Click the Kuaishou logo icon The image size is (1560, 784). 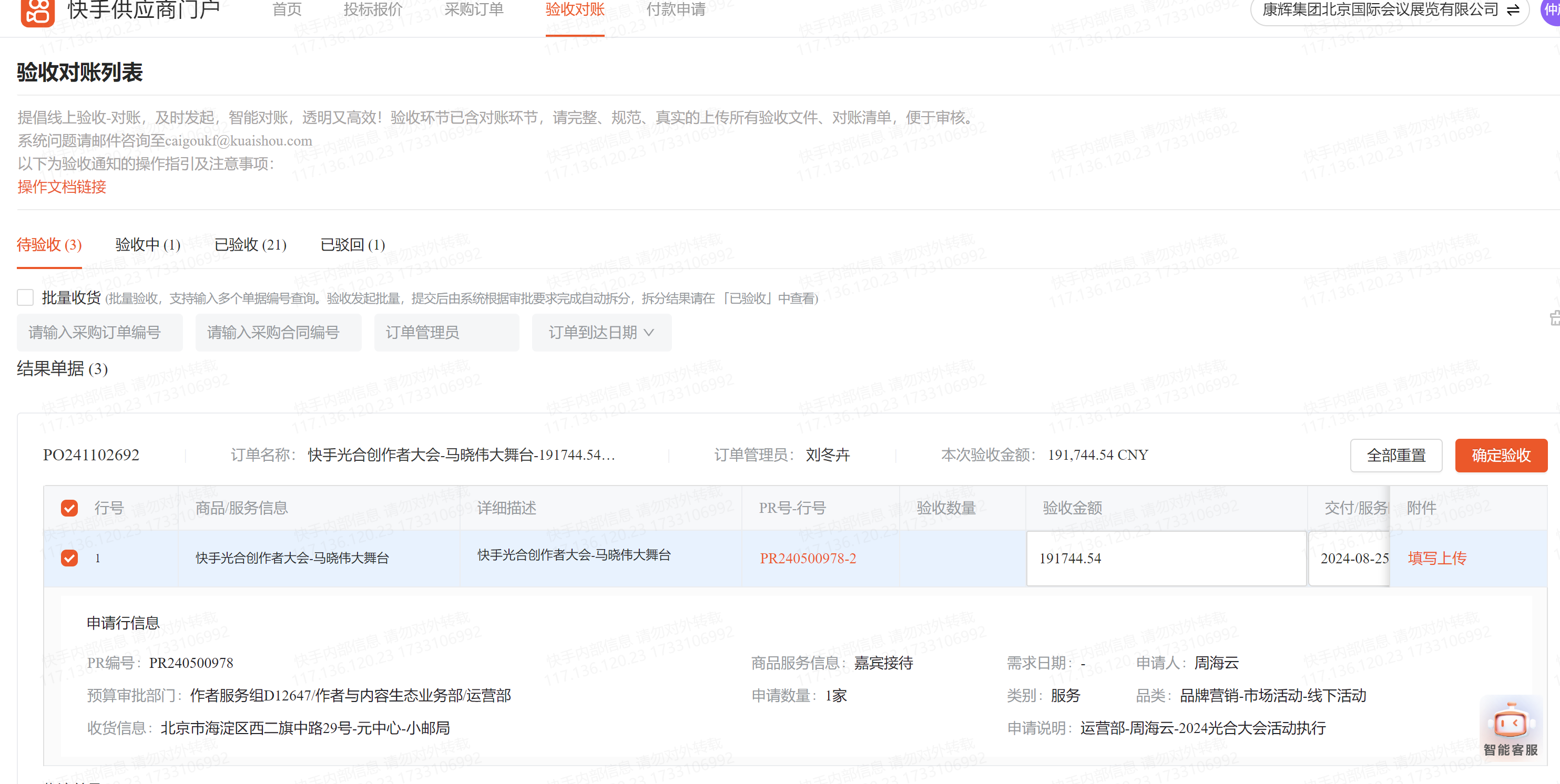click(37, 11)
